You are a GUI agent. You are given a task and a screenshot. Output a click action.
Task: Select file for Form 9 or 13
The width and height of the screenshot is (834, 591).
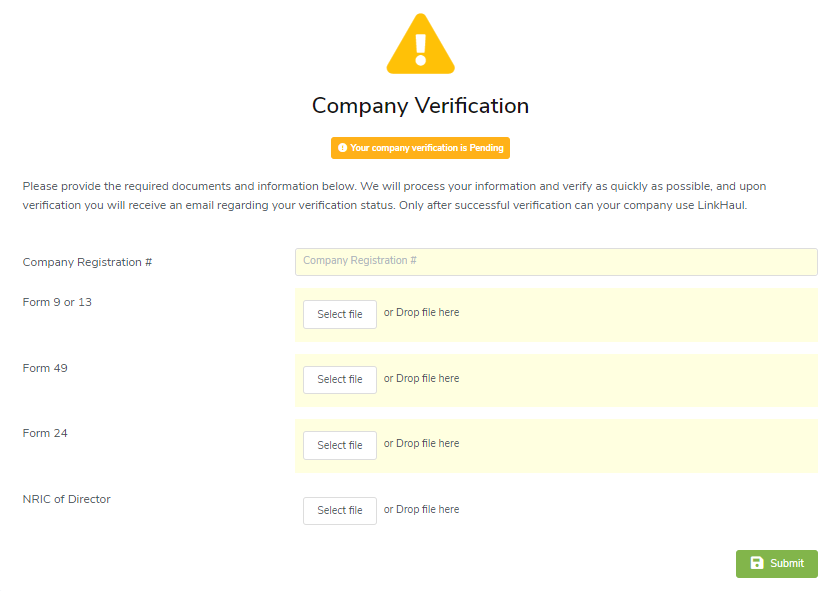click(x=339, y=314)
